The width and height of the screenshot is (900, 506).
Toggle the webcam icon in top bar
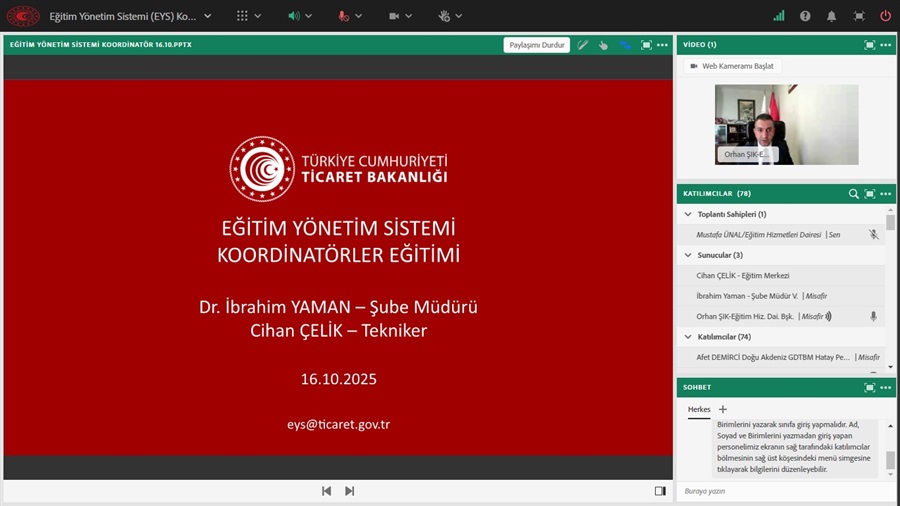pos(394,16)
